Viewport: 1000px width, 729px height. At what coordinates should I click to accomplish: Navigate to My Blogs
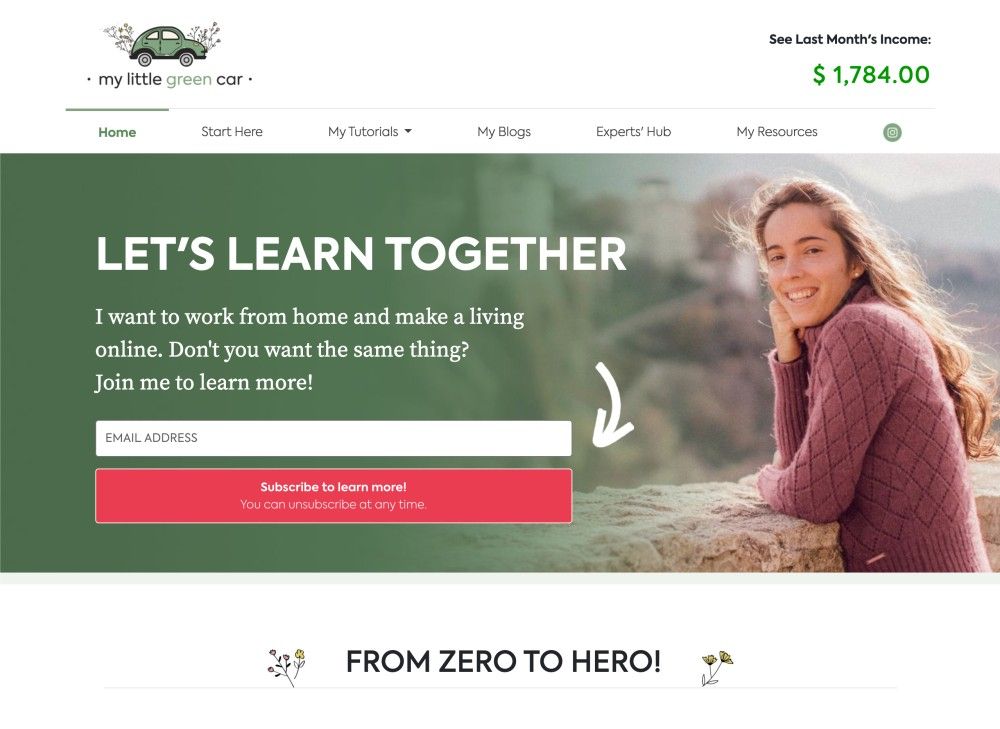[x=504, y=131]
